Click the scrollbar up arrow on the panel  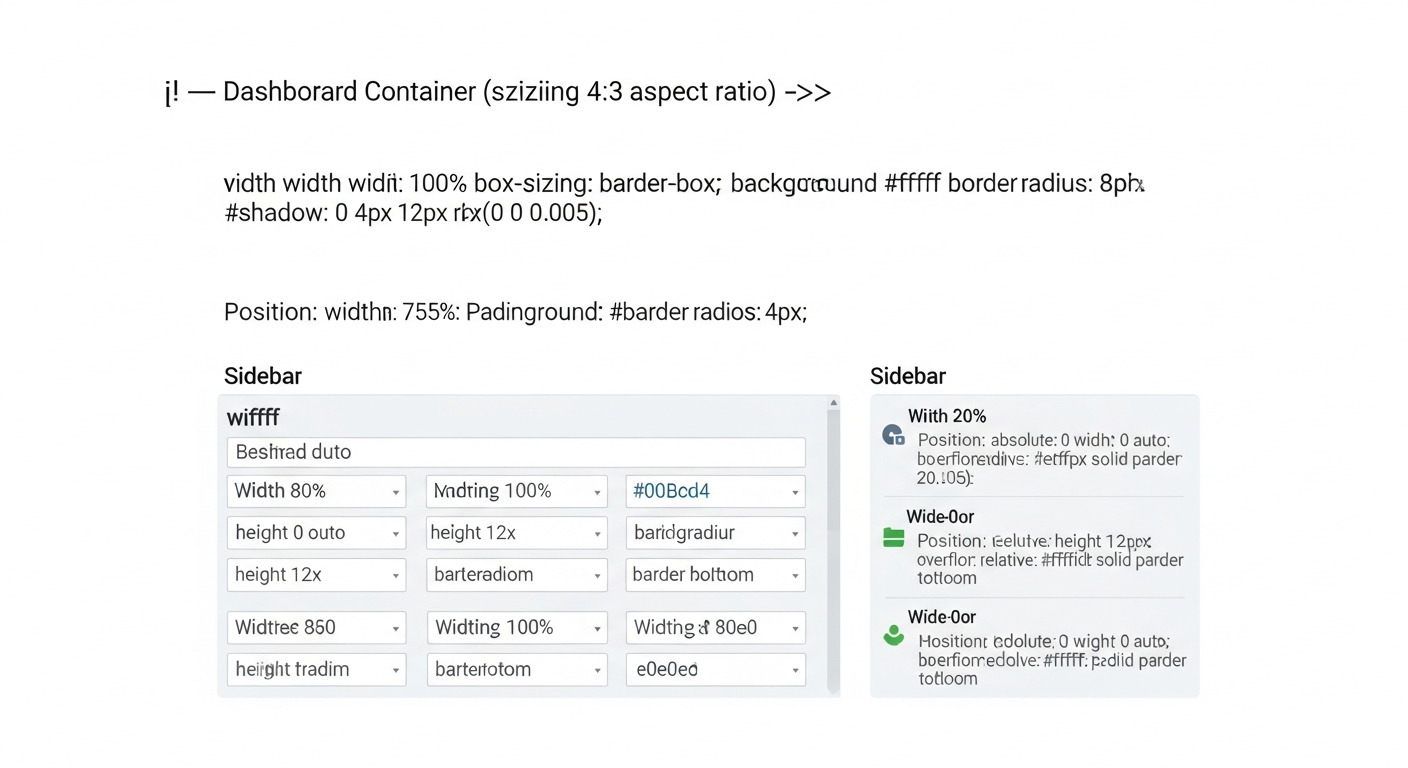(x=833, y=401)
